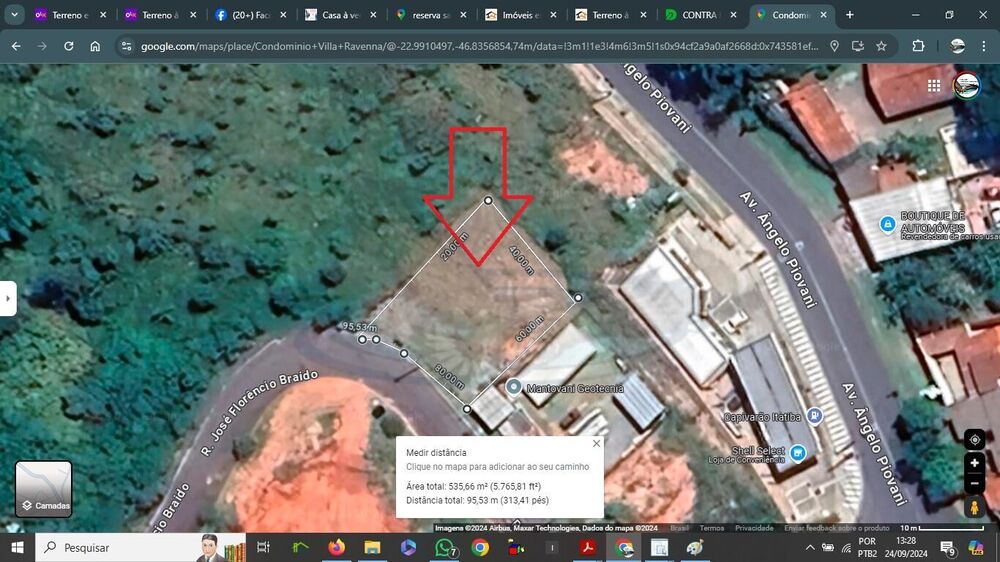Close the Medir distância popup

pyautogui.click(x=596, y=443)
